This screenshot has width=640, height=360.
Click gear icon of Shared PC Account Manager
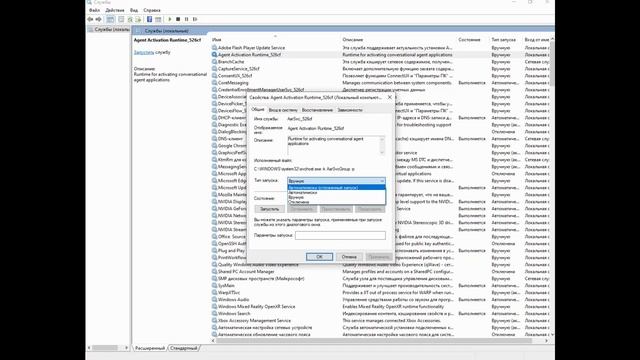(x=214, y=271)
